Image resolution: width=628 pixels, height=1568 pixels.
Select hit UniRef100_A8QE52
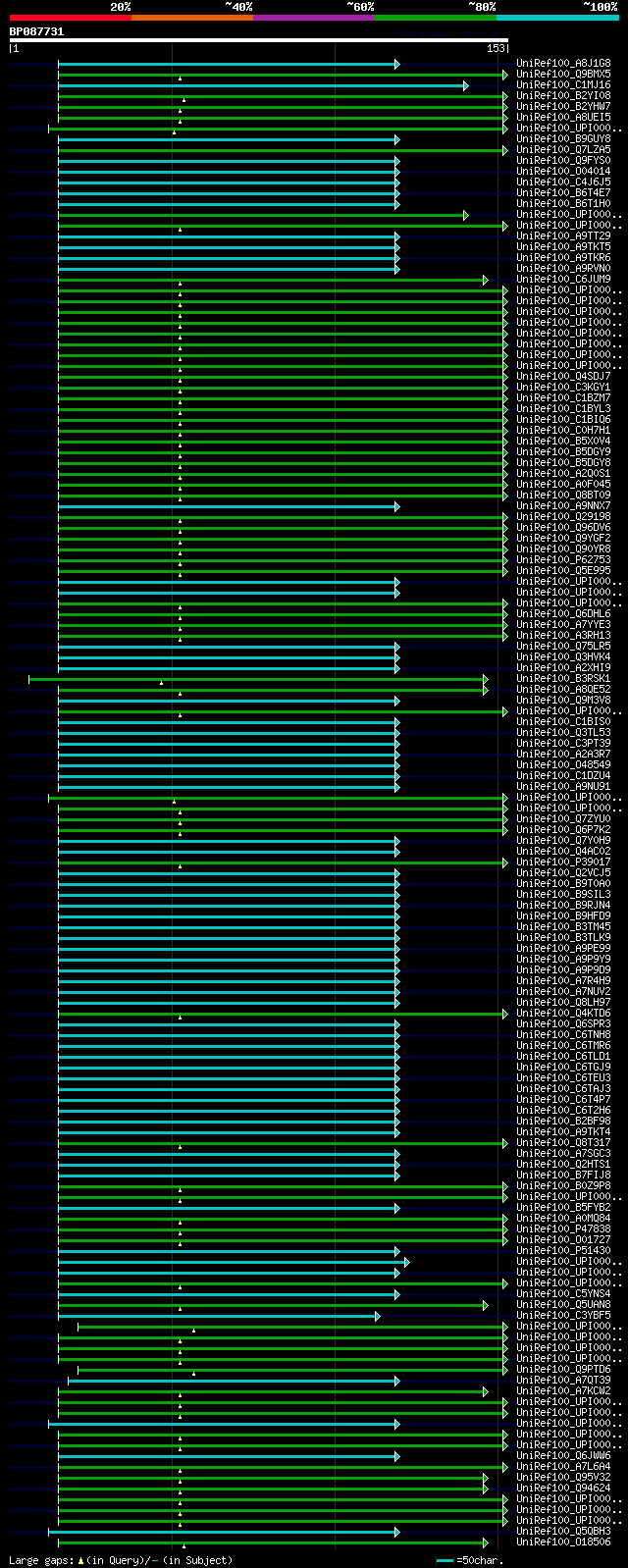click(563, 690)
